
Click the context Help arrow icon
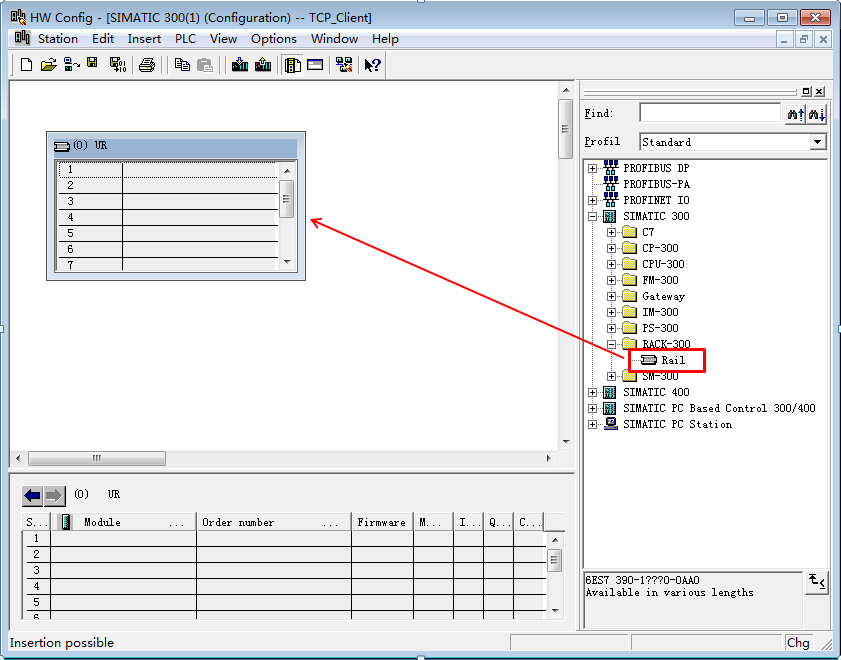click(372, 65)
